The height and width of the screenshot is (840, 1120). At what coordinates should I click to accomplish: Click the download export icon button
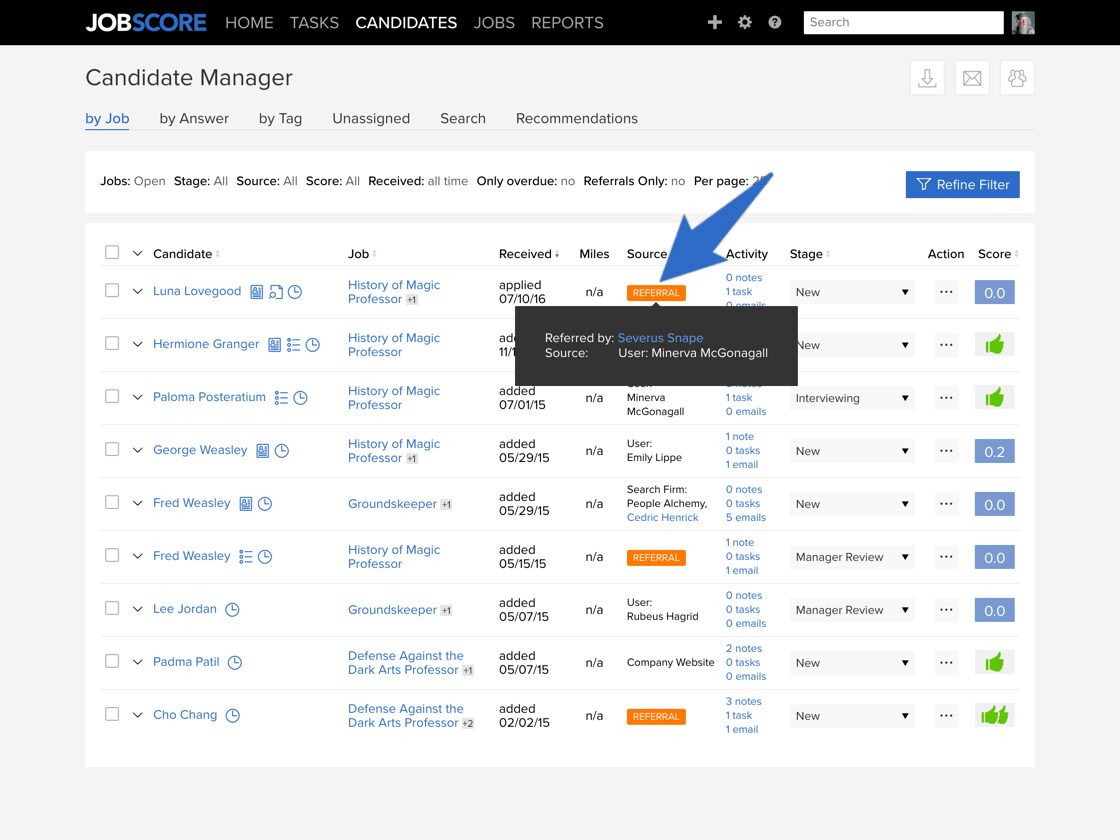(927, 78)
